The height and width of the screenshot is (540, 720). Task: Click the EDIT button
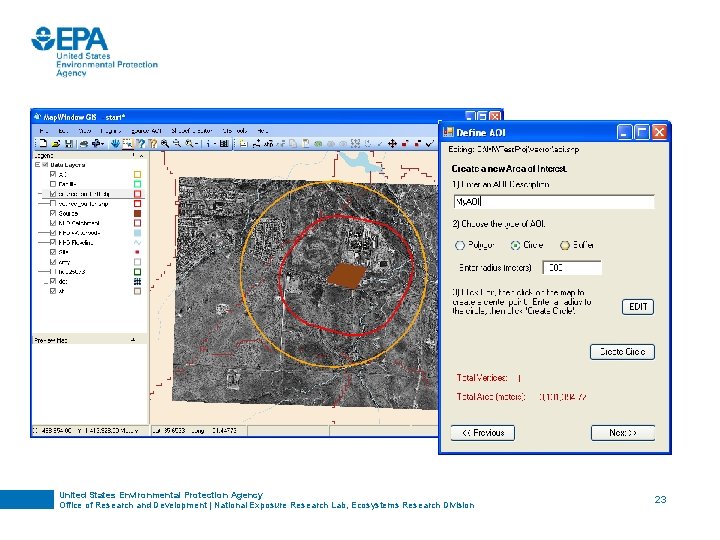click(638, 307)
